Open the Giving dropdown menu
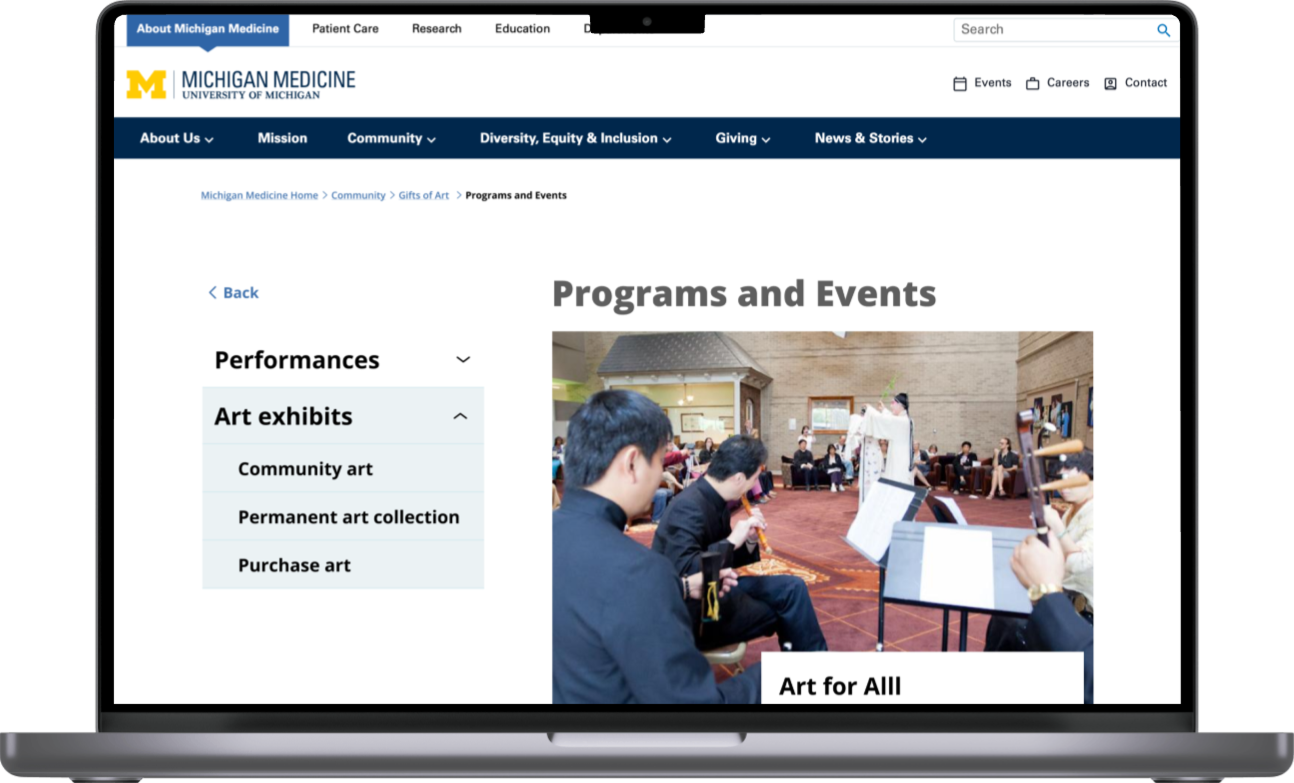 742,139
